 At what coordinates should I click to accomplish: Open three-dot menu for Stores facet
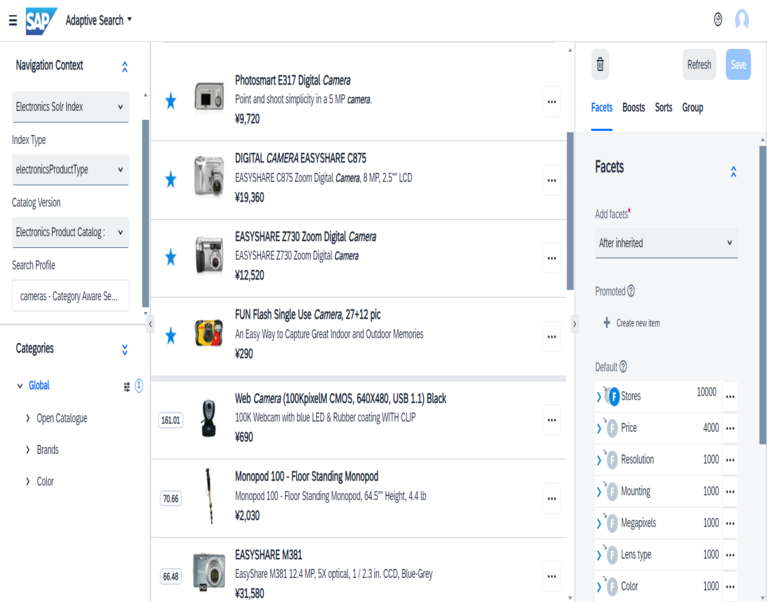pos(730,396)
